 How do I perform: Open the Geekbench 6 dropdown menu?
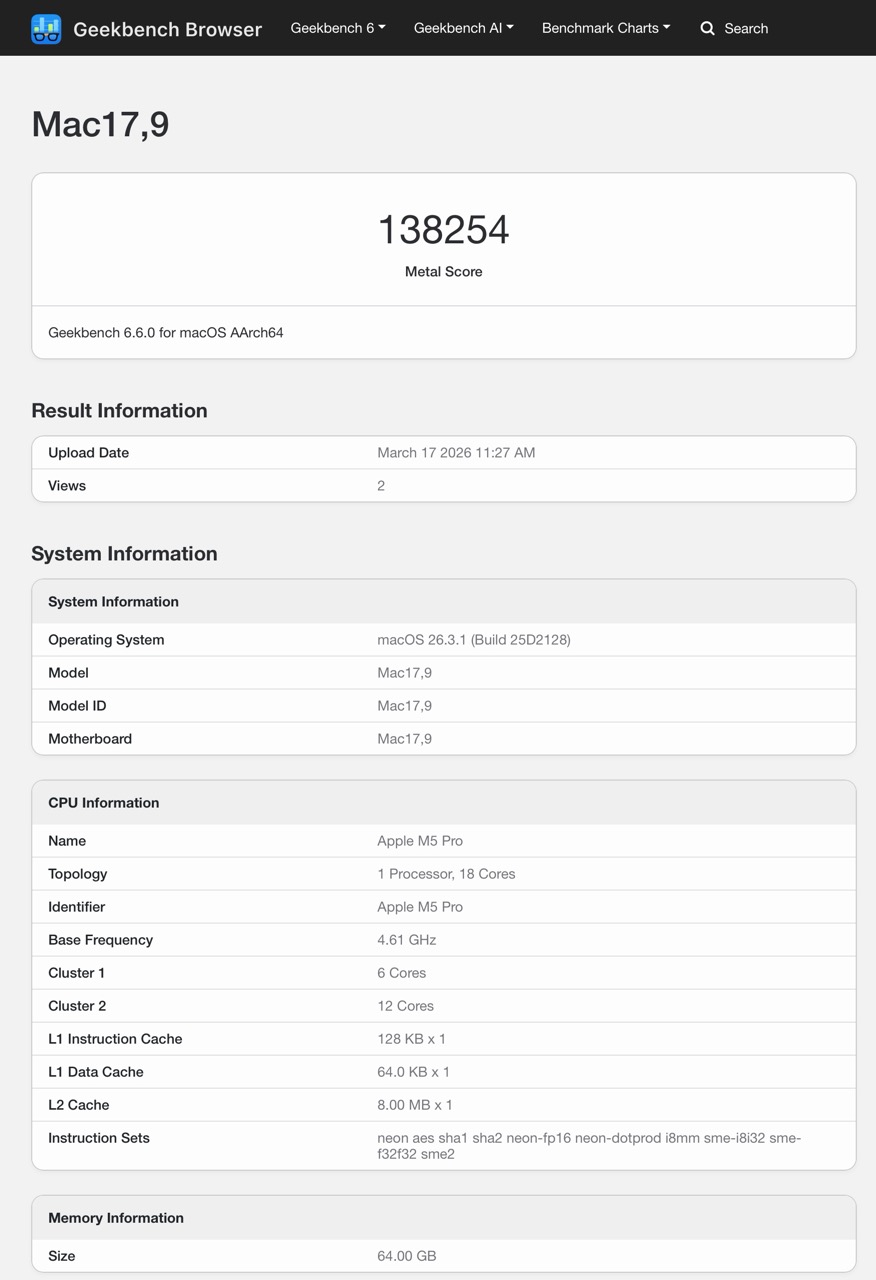[x=338, y=28]
